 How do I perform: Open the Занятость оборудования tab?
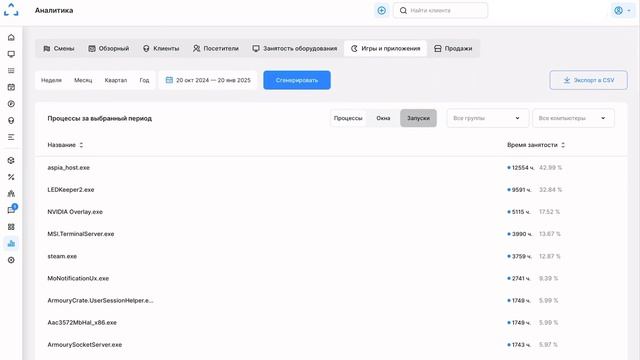click(294, 49)
